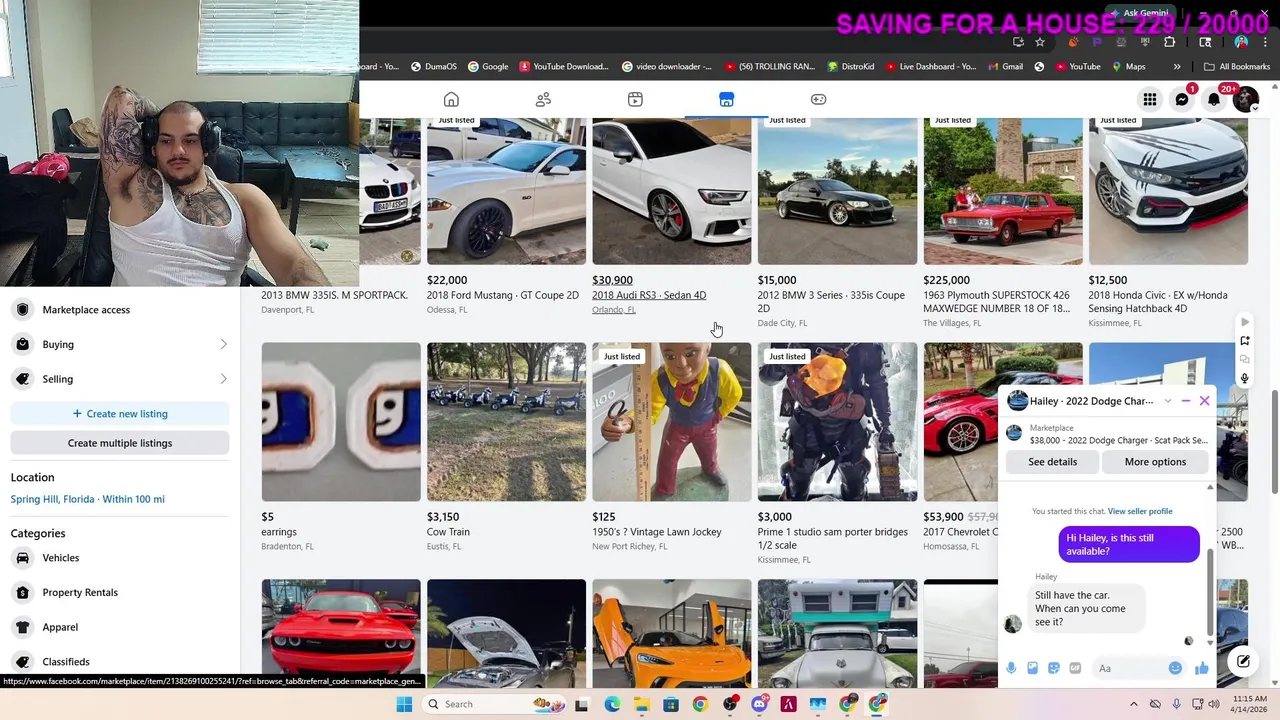Viewport: 1280px width, 720px height.
Task: Open the All Bookmarks folder
Action: (x=1237, y=67)
